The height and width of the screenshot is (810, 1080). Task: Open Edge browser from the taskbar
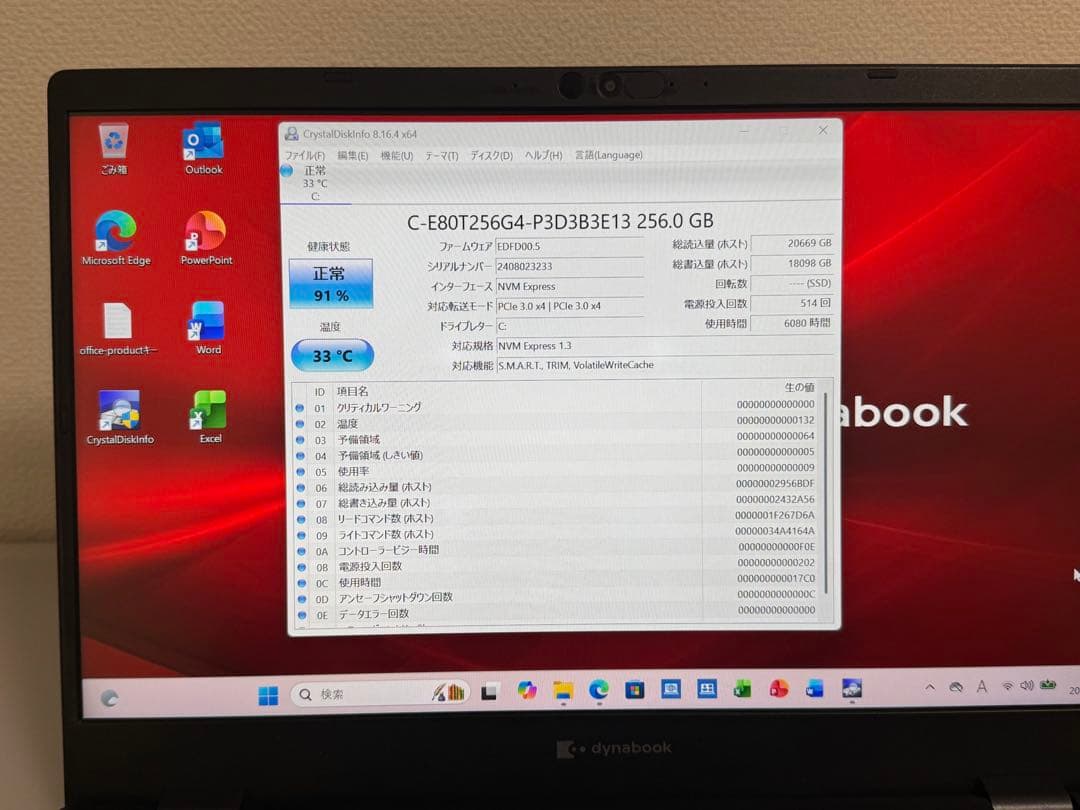pyautogui.click(x=599, y=689)
